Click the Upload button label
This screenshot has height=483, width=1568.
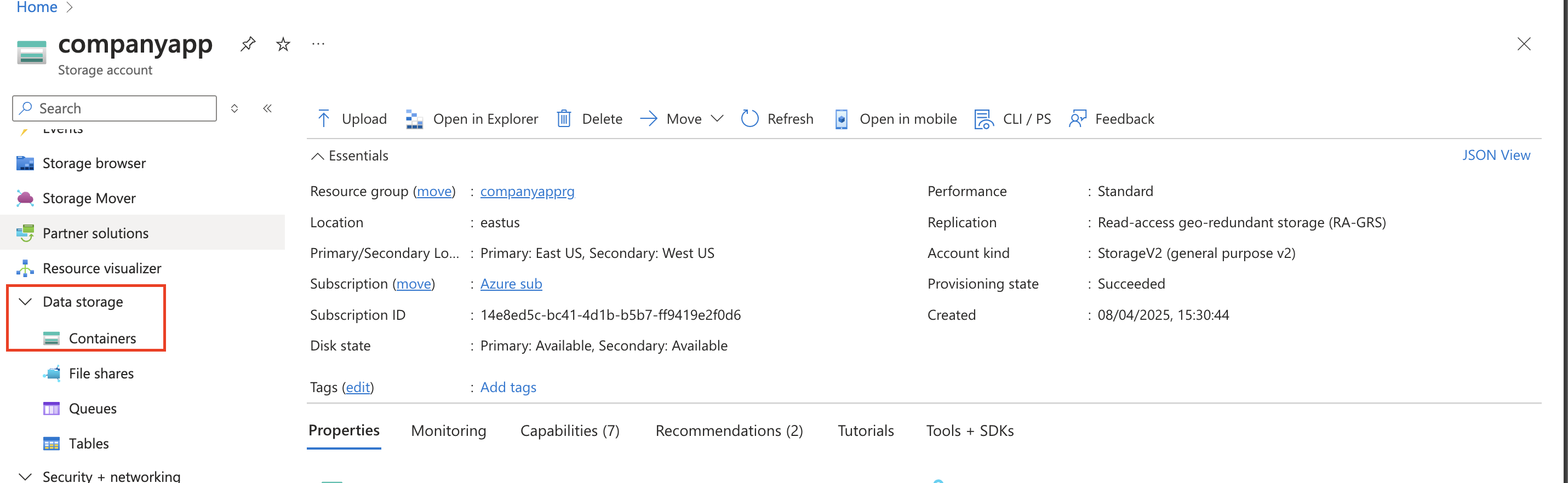pyautogui.click(x=364, y=119)
